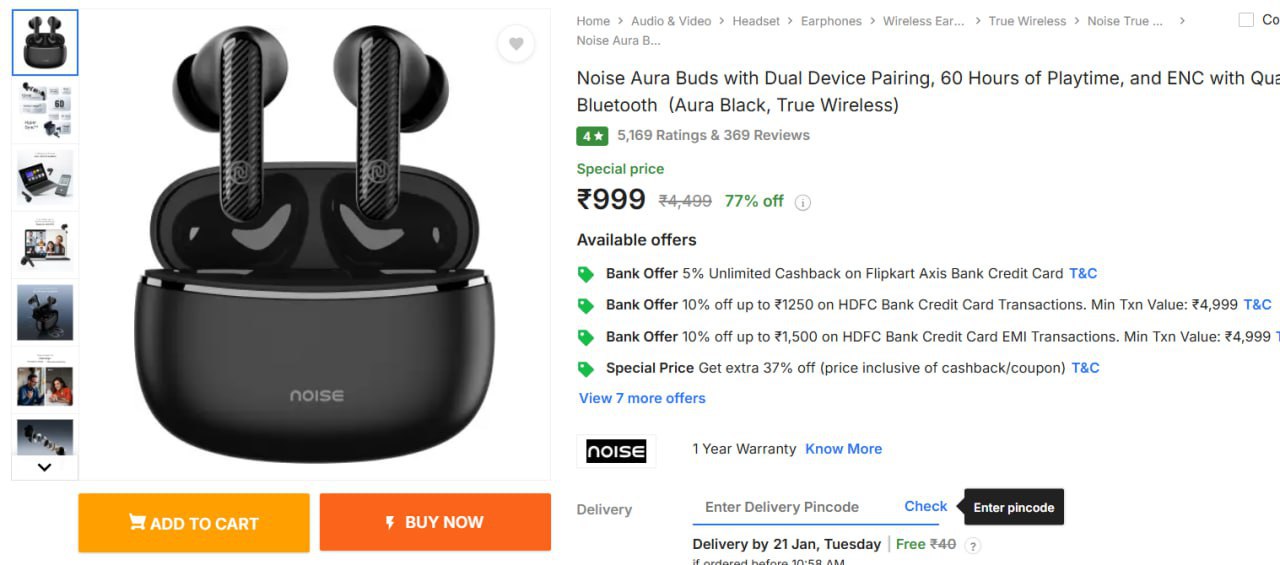The image size is (1280, 565).
Task: Click the price info icon
Action: coord(802,202)
